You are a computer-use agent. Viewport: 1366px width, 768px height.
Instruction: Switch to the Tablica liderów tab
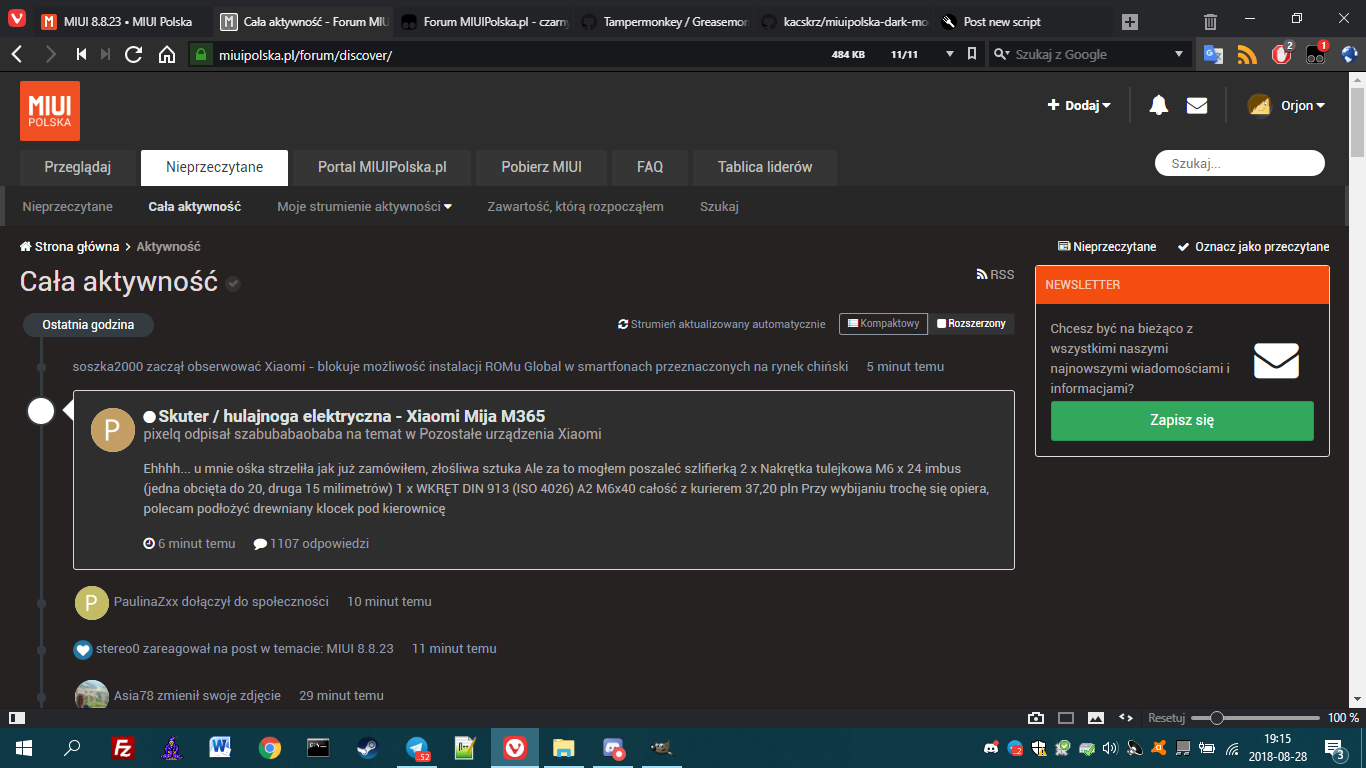[x=764, y=167]
